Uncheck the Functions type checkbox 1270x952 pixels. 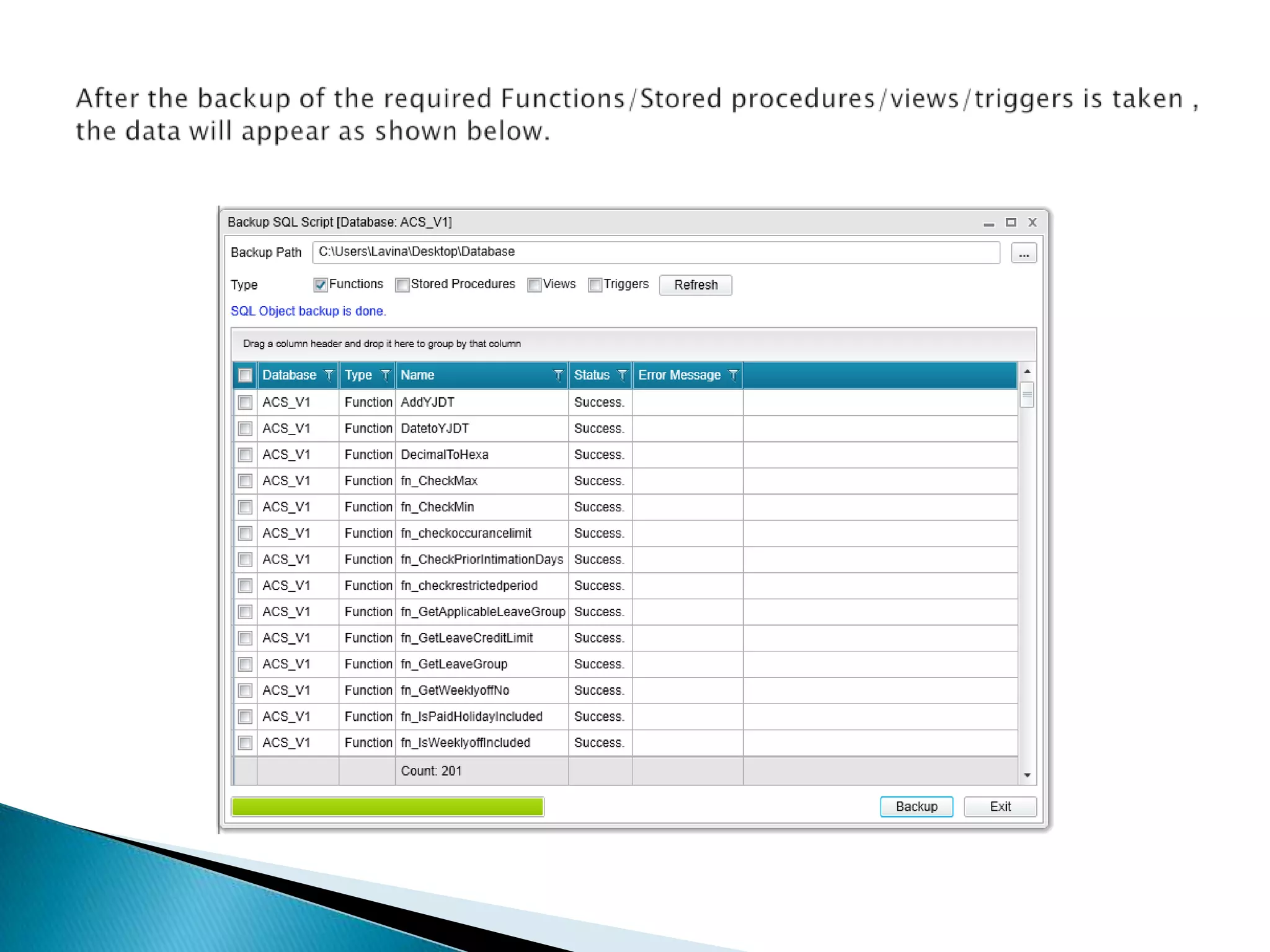321,285
